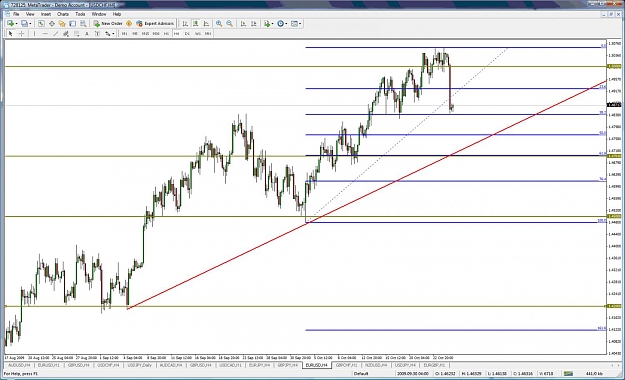Open the File menu
This screenshot has width=625, height=380.
(x=16, y=14)
